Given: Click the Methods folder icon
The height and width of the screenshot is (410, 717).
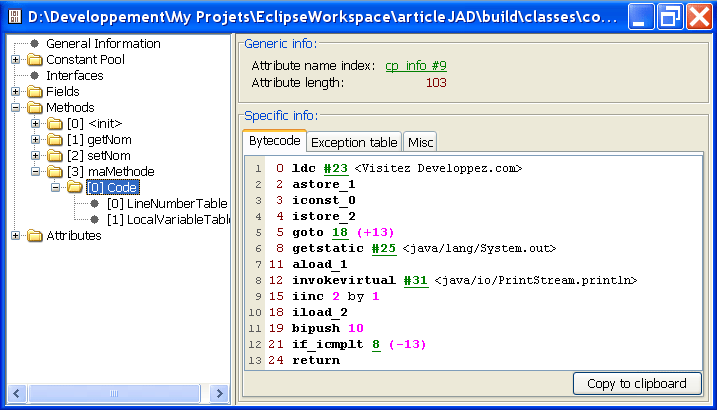Looking at the screenshot, I should [x=35, y=108].
